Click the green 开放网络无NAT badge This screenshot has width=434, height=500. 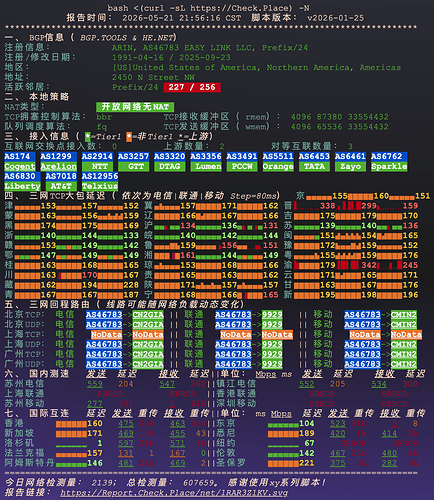pyautogui.click(x=135, y=107)
